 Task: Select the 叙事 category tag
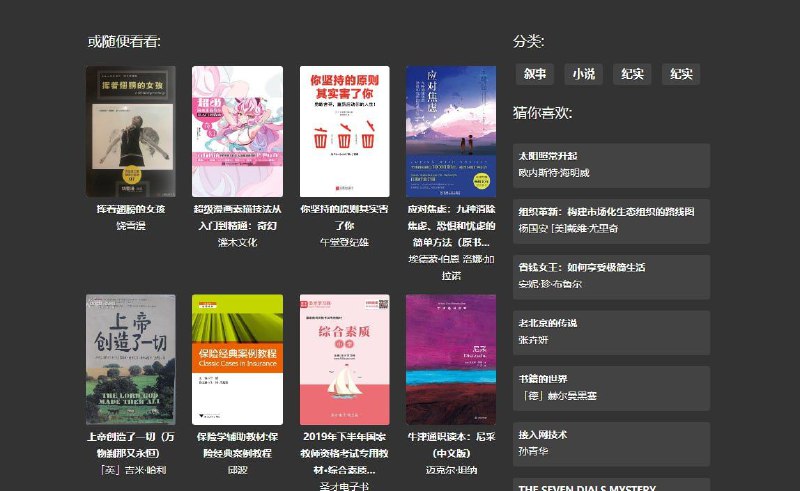click(535, 74)
